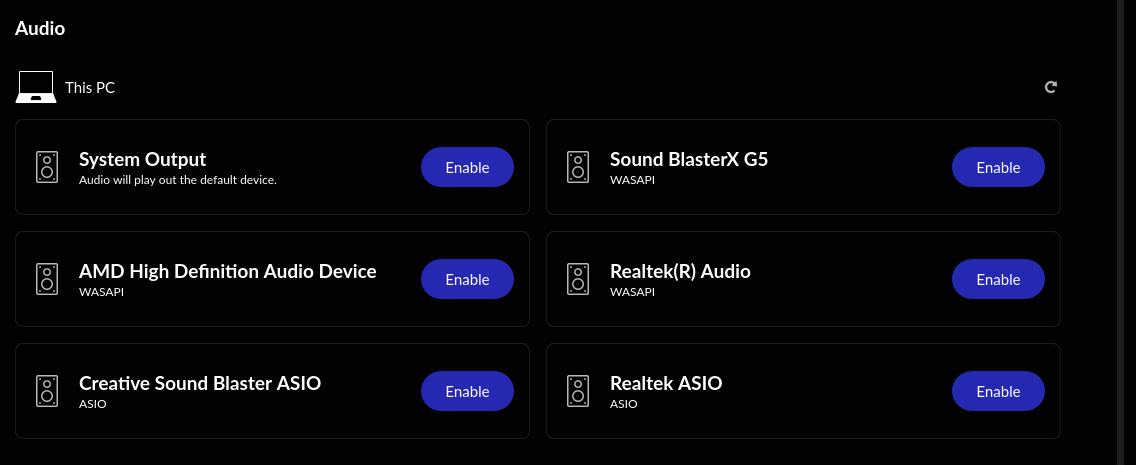Click the Realtek(R) Audio speaker icon
This screenshot has width=1136, height=465.
point(578,279)
